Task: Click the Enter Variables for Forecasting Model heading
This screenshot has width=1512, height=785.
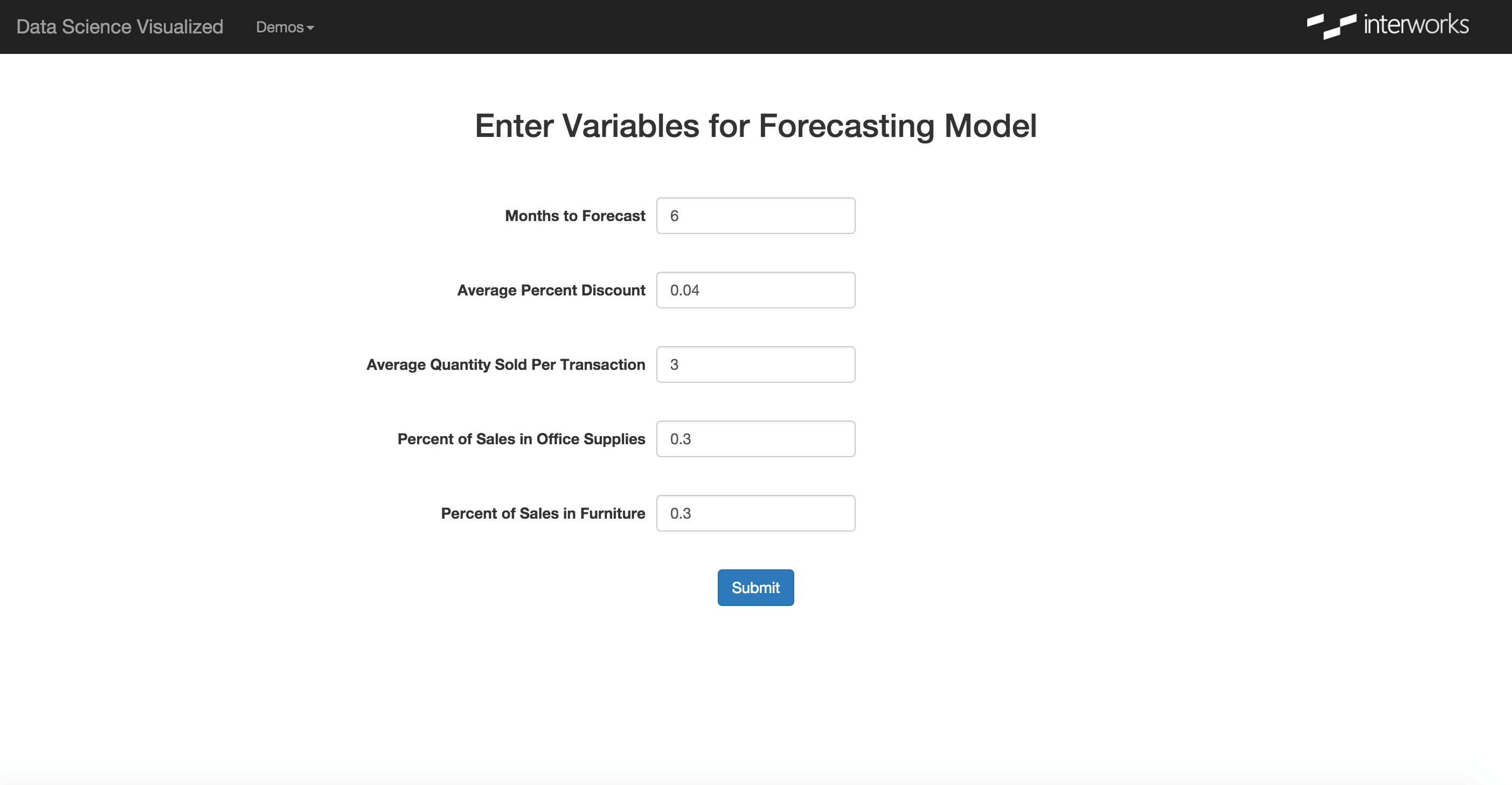Action: click(755, 126)
